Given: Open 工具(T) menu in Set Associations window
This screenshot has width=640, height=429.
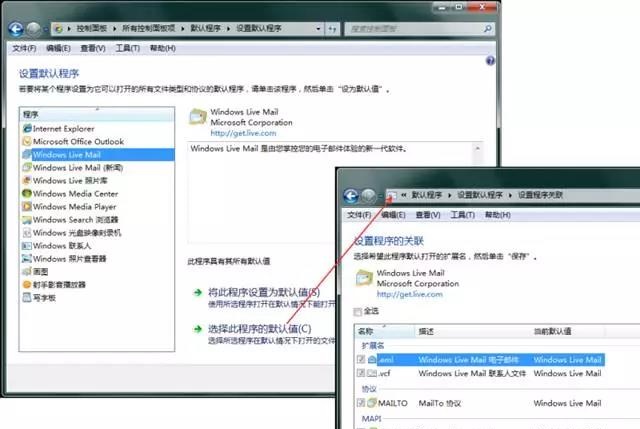Looking at the screenshot, I should click(x=462, y=215).
